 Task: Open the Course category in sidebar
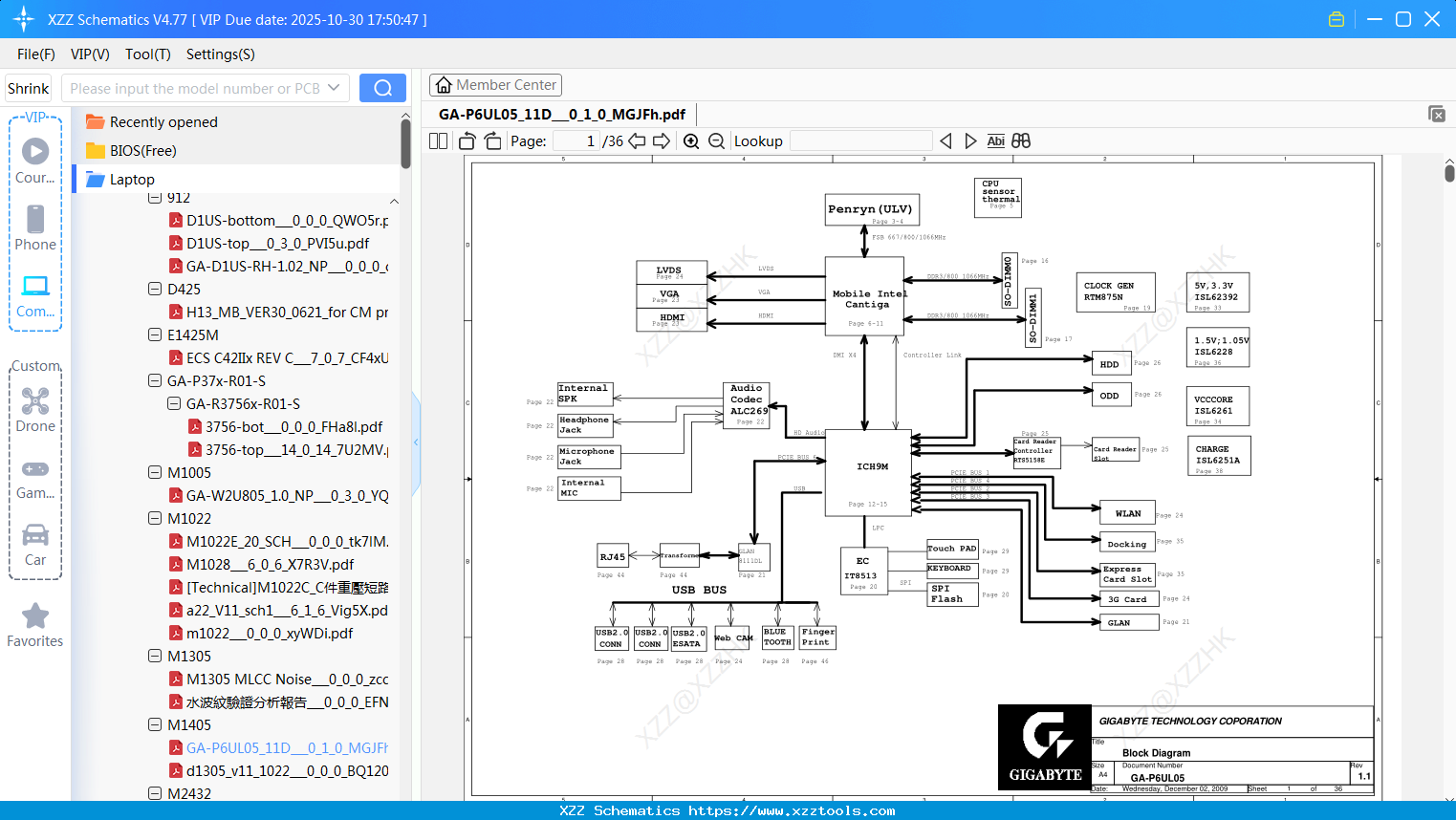(35, 161)
